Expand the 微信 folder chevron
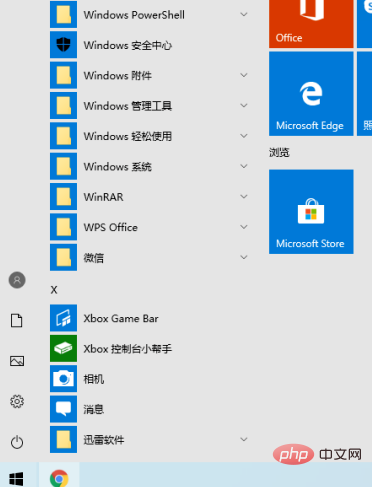This screenshot has width=372, height=487. [x=244, y=257]
